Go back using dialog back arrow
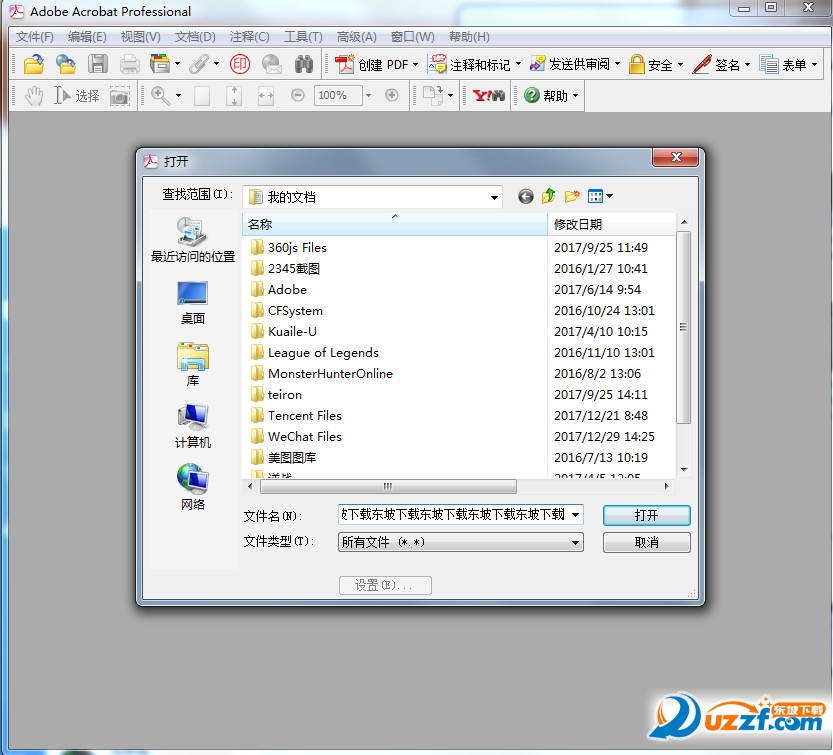Image resolution: width=833 pixels, height=755 pixels. 525,197
